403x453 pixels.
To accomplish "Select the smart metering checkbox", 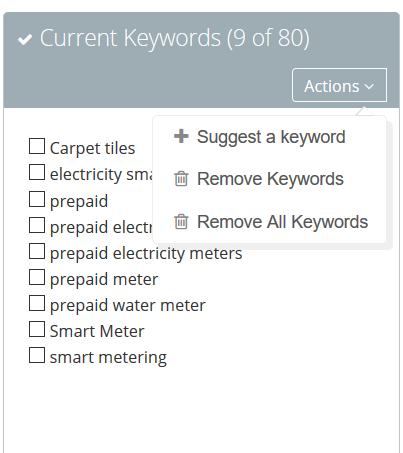I will [37, 355].
